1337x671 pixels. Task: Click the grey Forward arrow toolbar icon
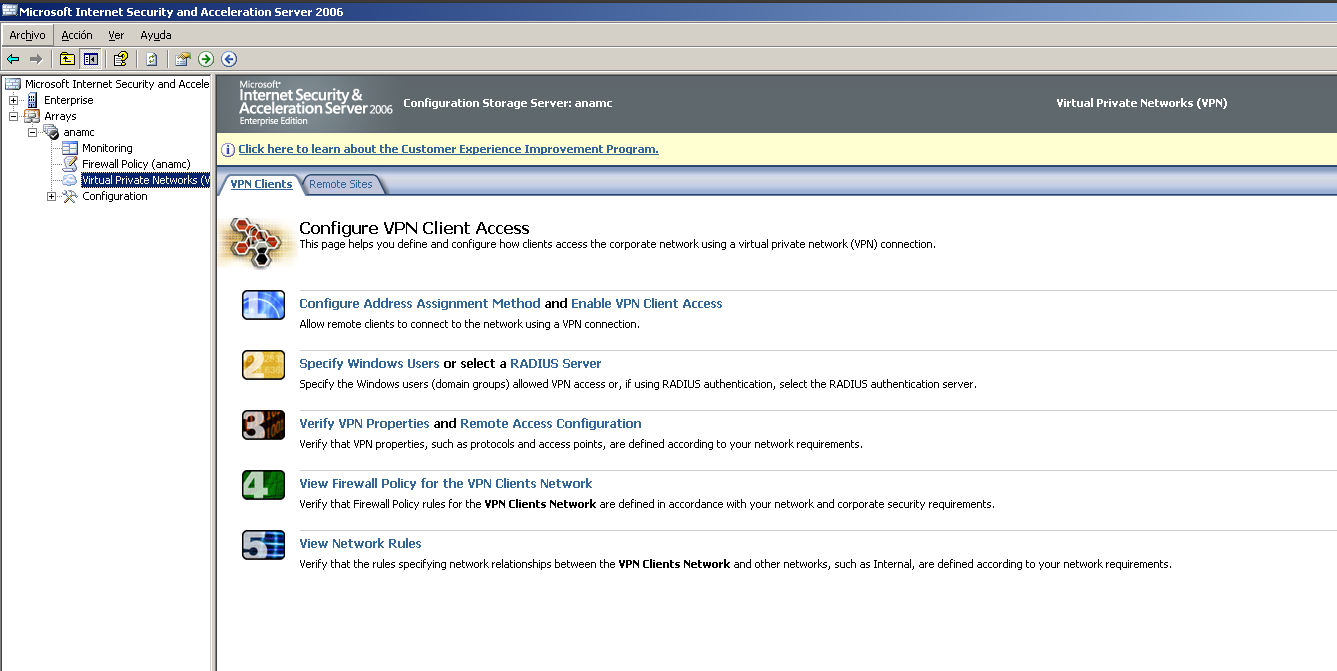tap(36, 59)
